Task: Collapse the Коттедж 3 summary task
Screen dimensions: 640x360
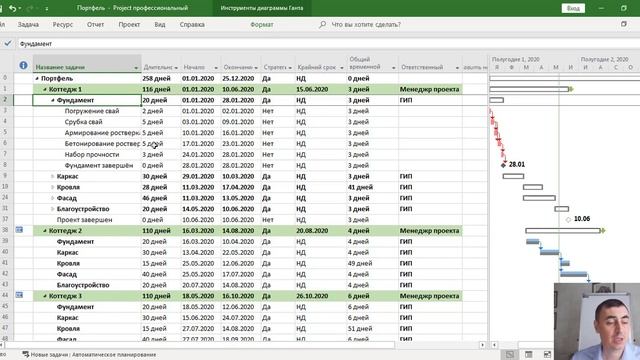Action: 45,296
